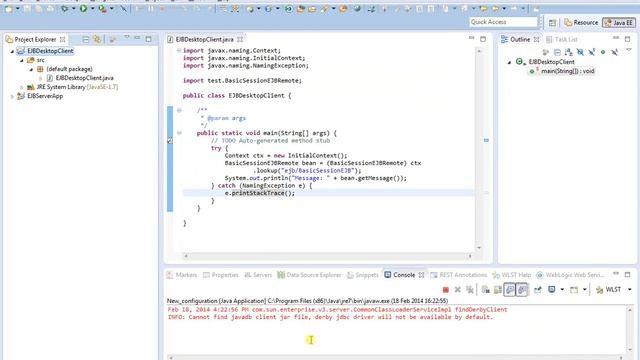Select the Project Explorer tab
Image resolution: width=640 pixels, height=360 pixels.
(35, 40)
